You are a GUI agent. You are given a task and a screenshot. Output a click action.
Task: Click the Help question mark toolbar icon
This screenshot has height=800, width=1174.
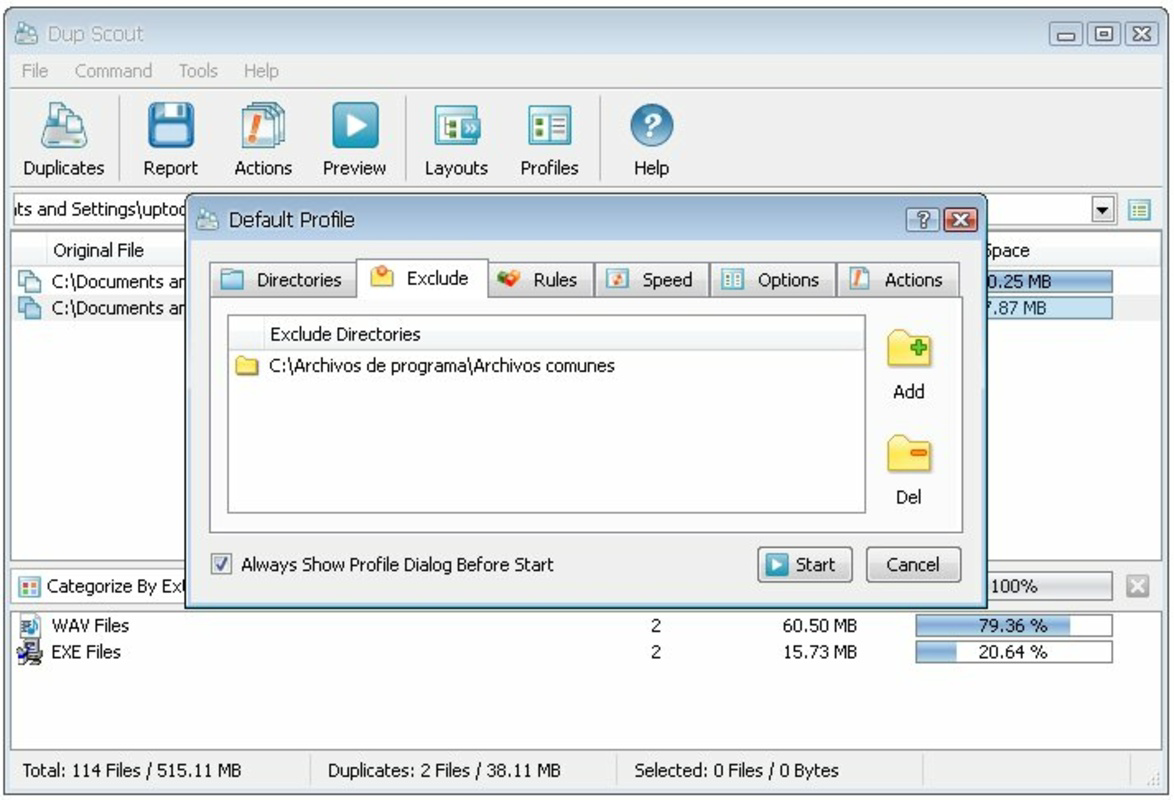651,125
